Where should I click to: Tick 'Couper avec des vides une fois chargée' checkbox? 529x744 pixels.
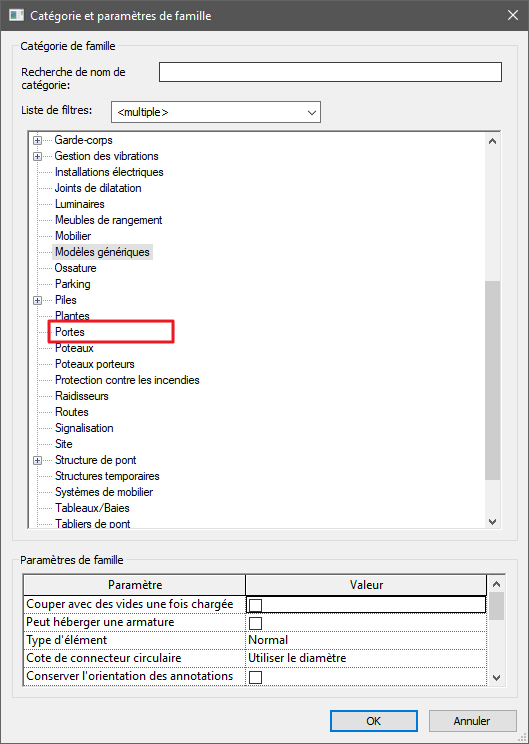coord(255,605)
